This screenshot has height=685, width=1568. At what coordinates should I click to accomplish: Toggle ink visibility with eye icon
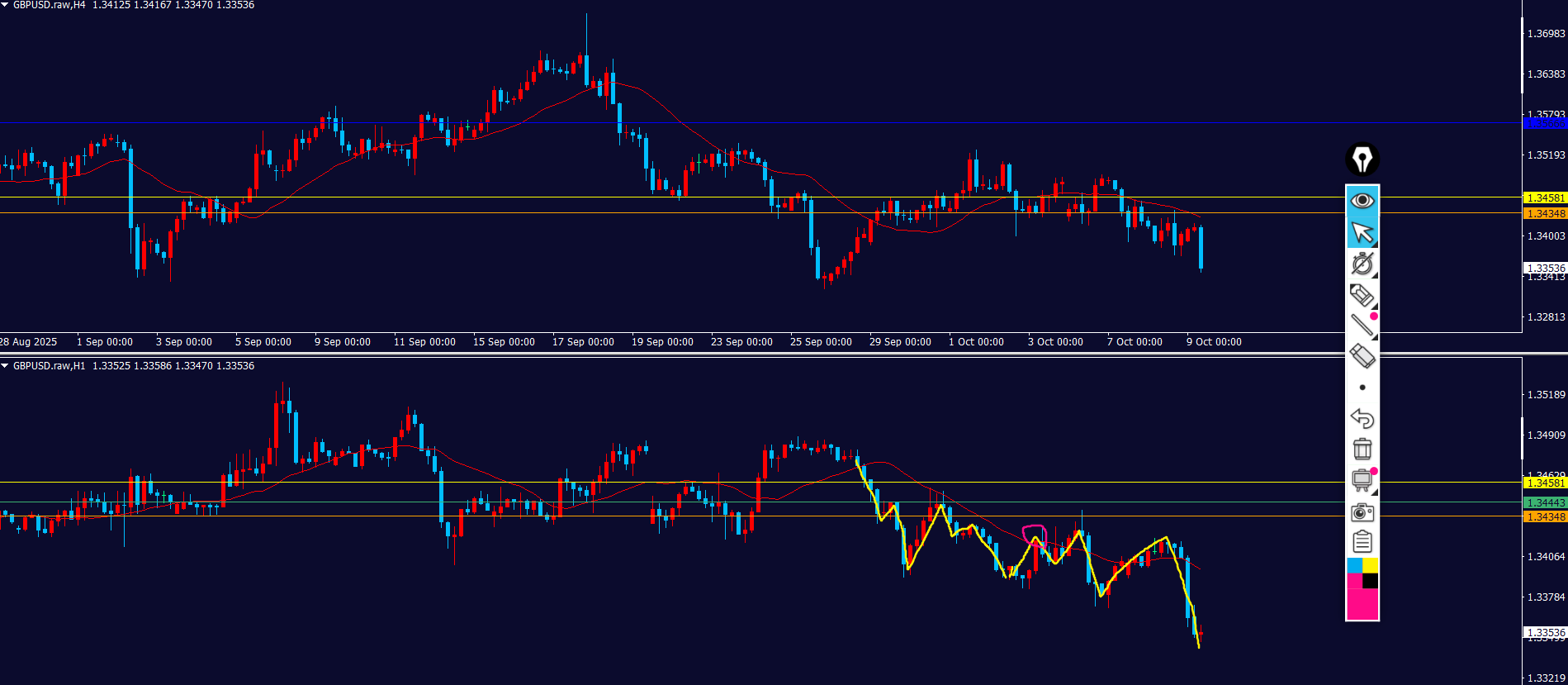[1362, 200]
